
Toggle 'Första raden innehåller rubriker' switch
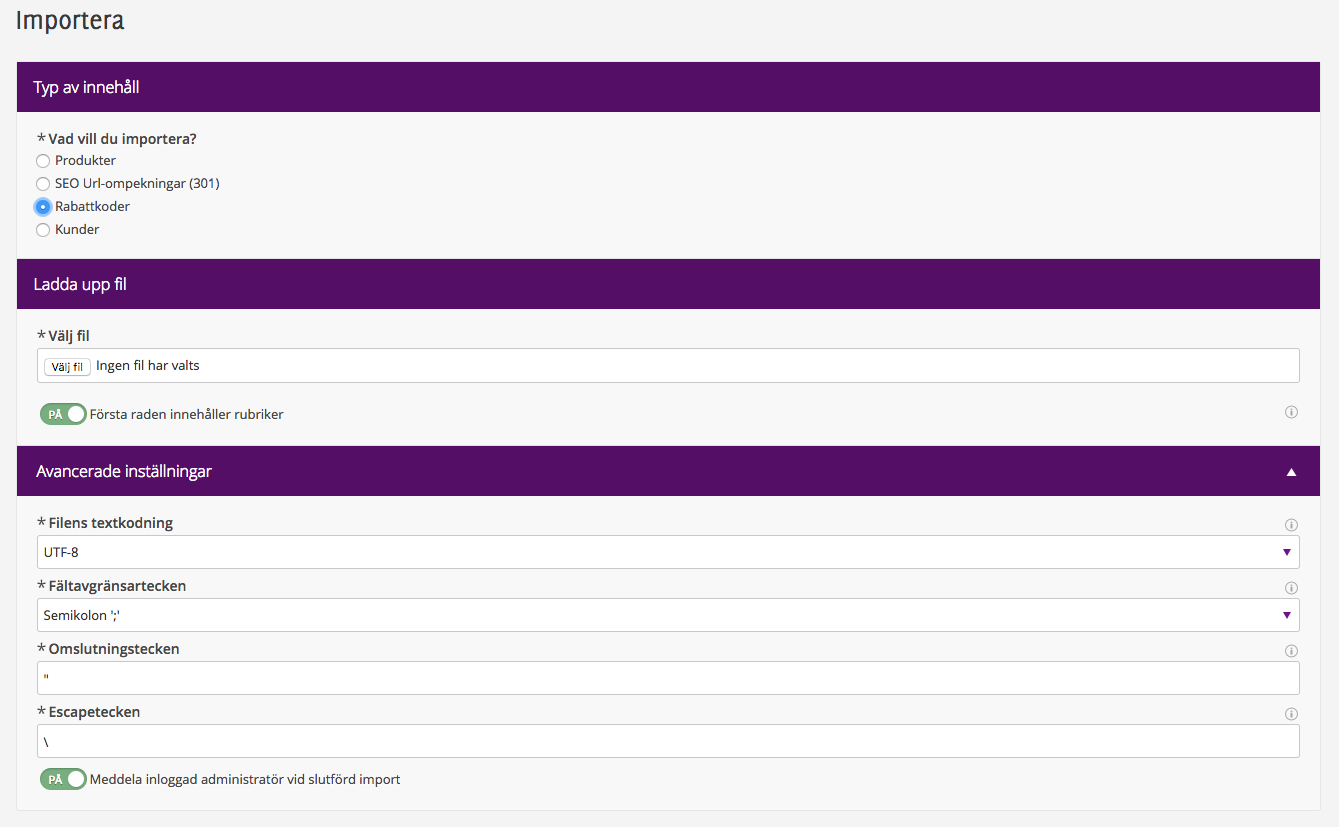click(63, 414)
